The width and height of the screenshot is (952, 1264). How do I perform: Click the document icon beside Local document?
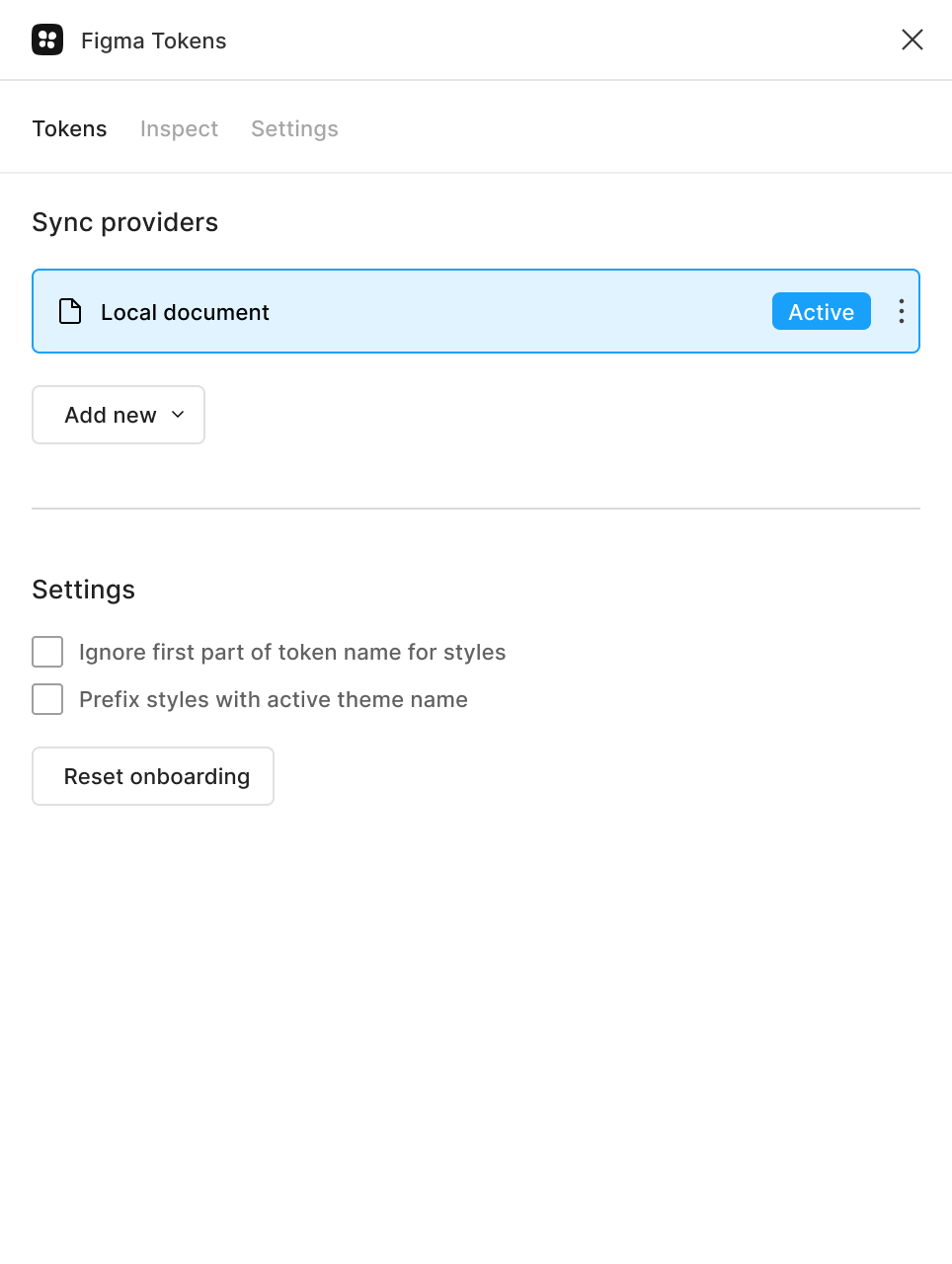pyautogui.click(x=69, y=311)
